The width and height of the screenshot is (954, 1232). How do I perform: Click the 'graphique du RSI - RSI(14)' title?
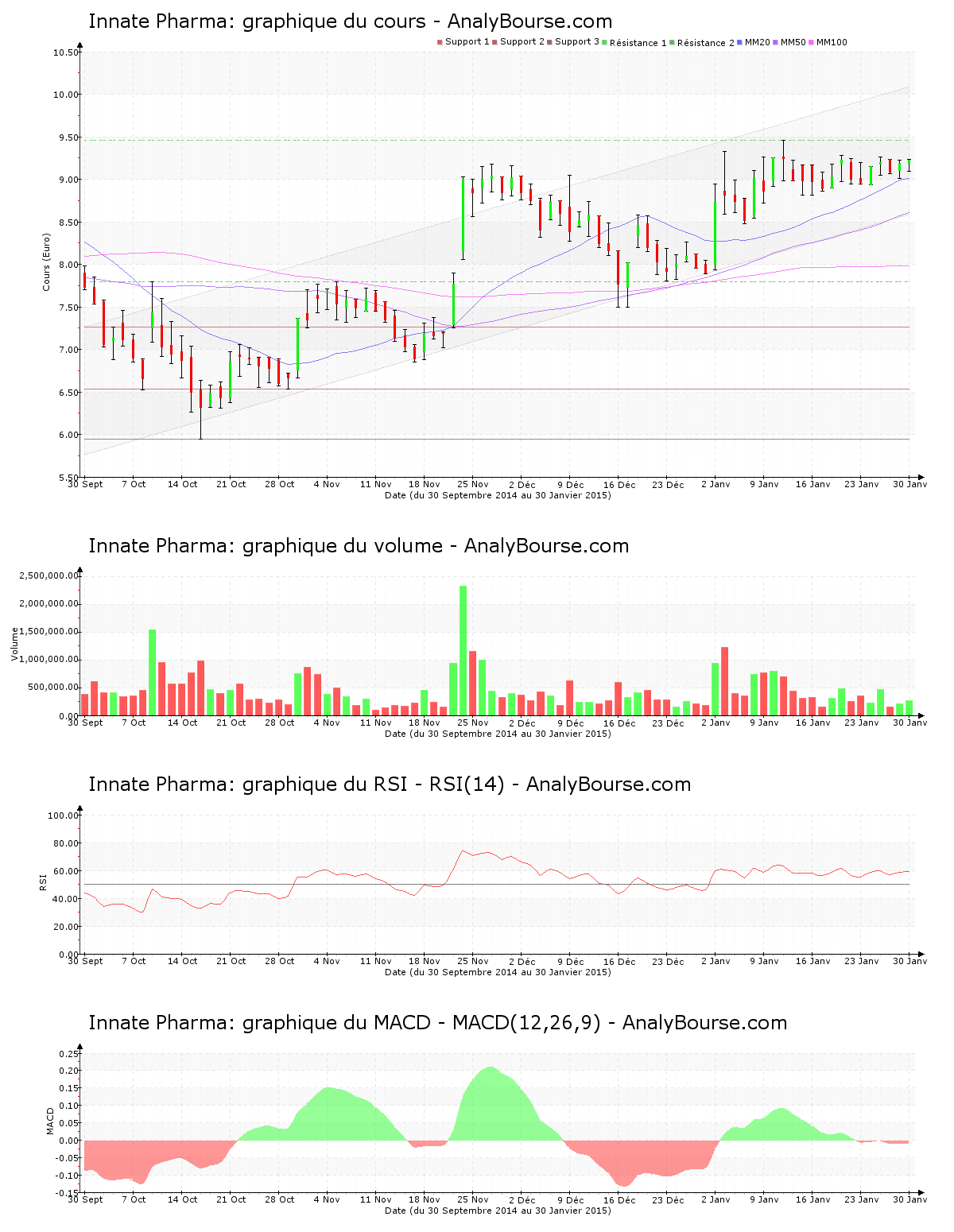tap(390, 785)
